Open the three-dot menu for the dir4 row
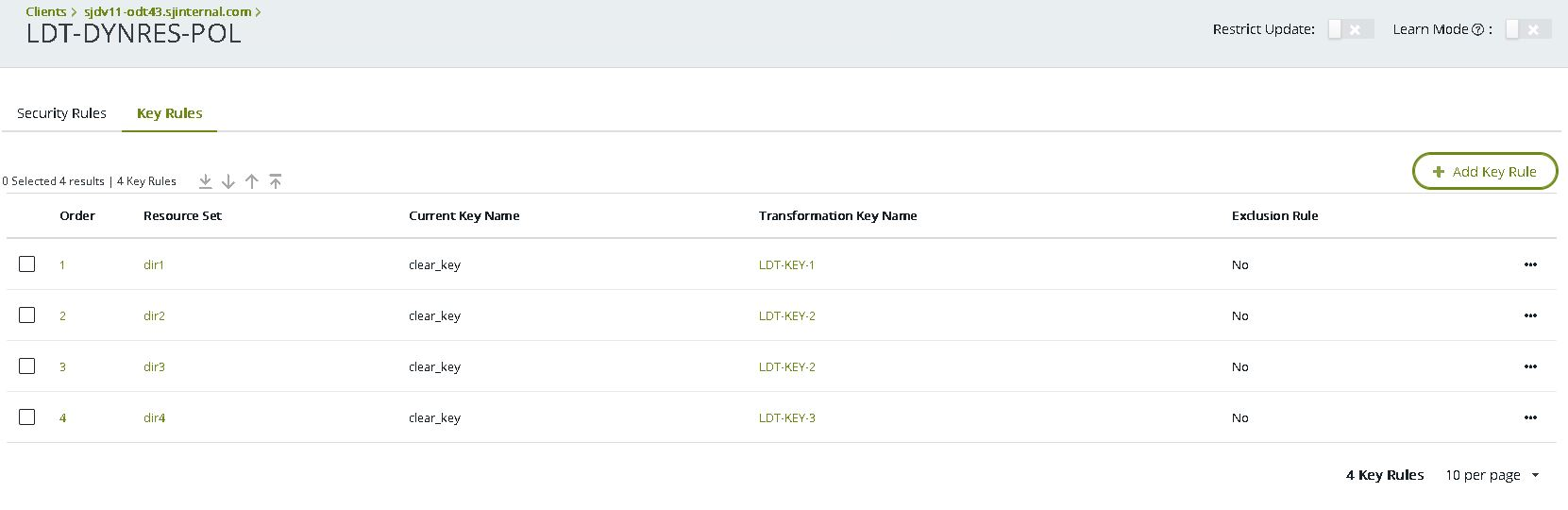1568x510 pixels. pos(1529,418)
